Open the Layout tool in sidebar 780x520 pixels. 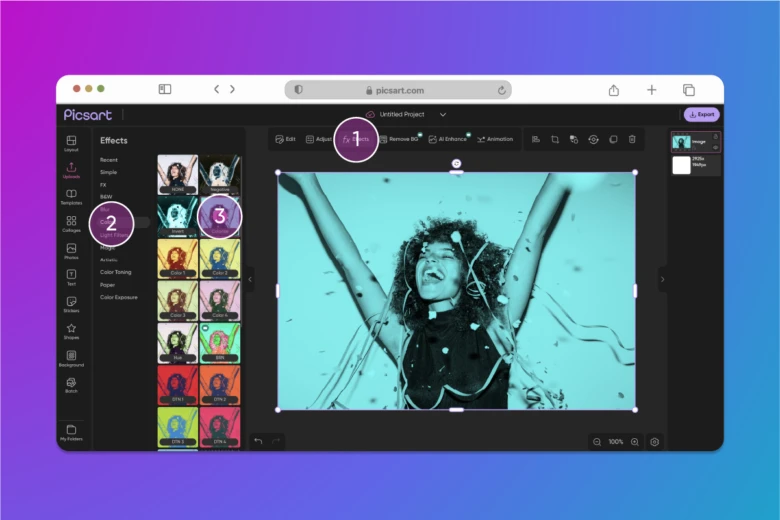71,142
